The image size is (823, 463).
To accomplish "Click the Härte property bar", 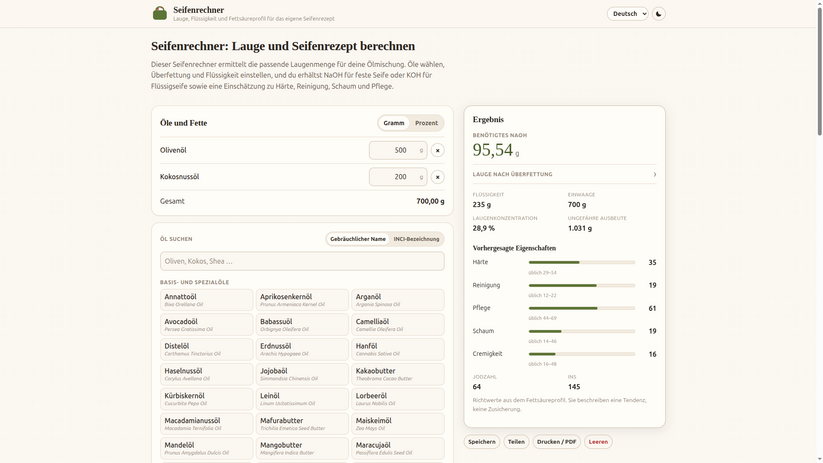I will [582, 262].
